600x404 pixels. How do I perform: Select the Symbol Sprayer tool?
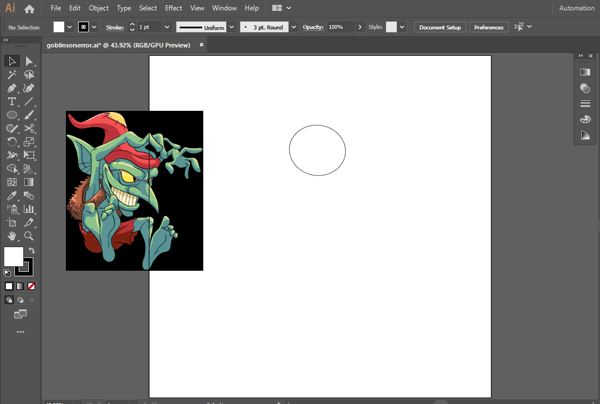click(12, 209)
